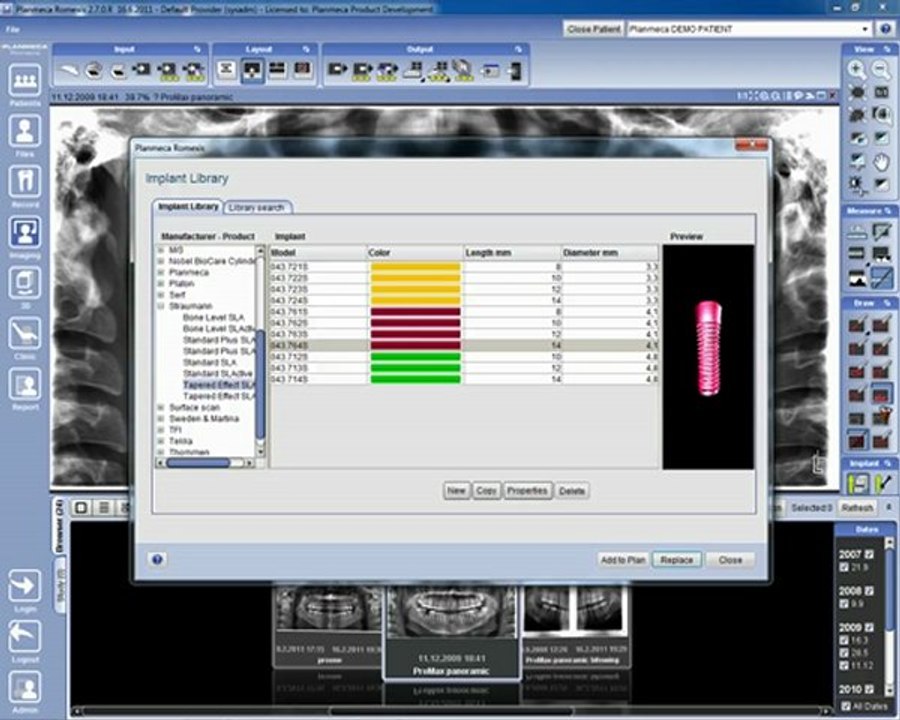Viewport: 900px width, 720px height.
Task: Select the highlighted line profile tool in Measure
Action: coord(881,279)
